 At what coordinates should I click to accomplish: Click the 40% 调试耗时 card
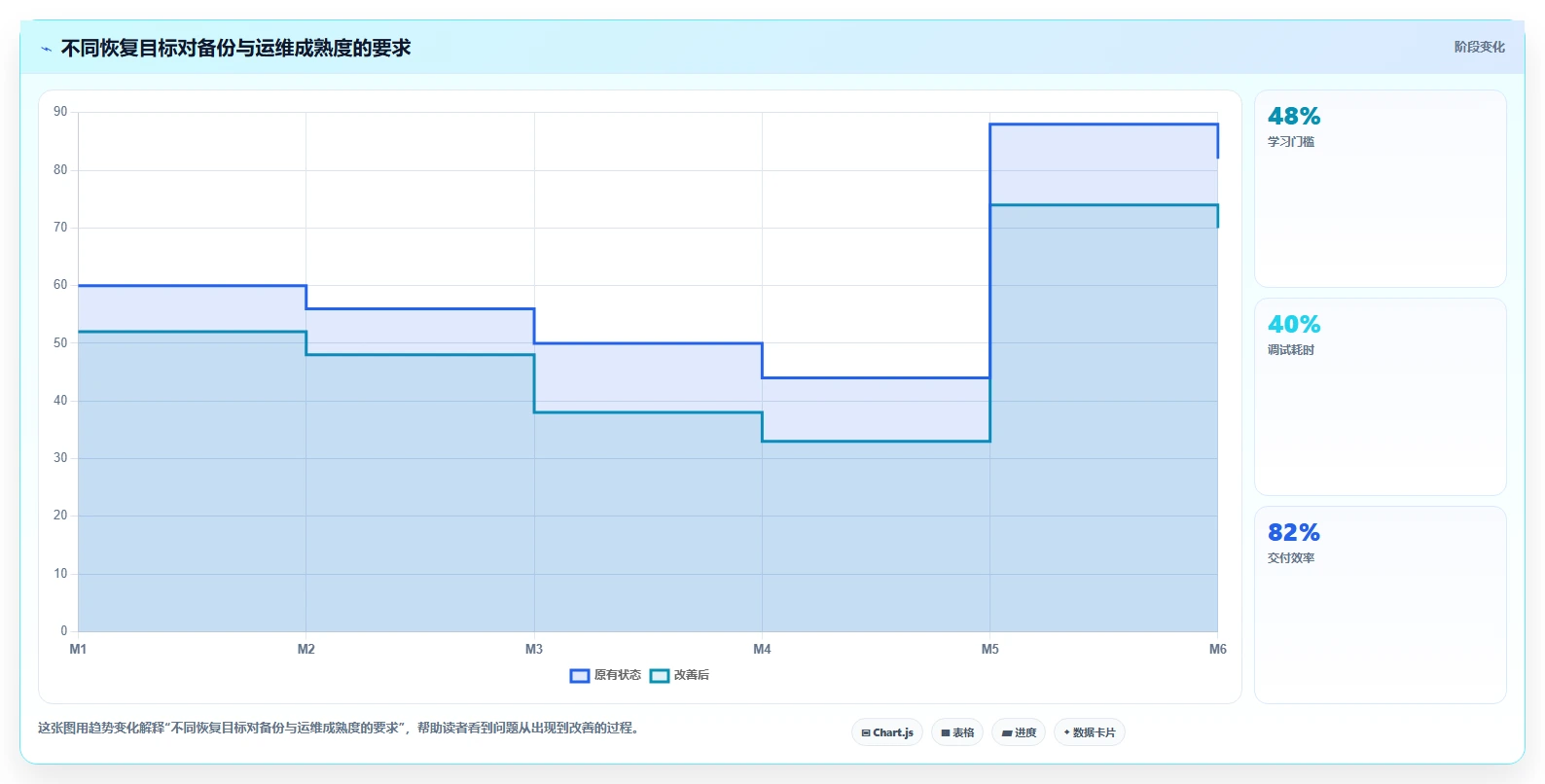click(x=1380, y=397)
